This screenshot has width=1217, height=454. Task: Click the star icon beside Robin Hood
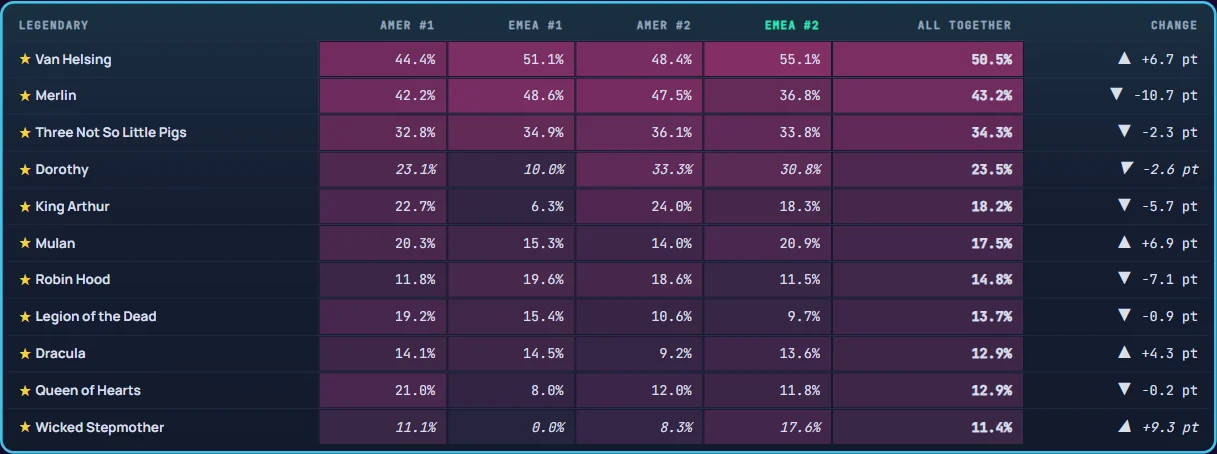coord(26,280)
